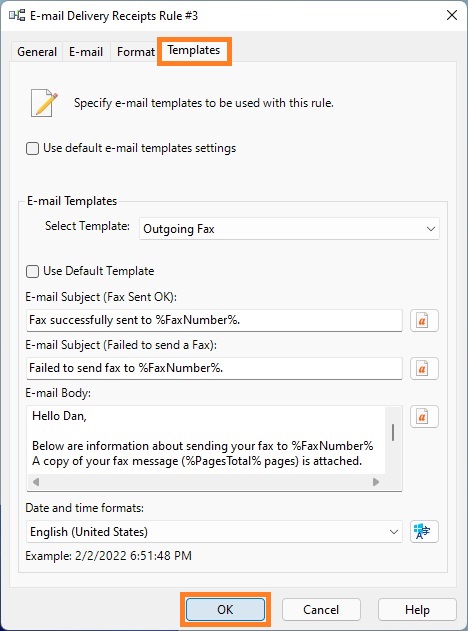Open the Date and time formats dropdown
The width and height of the screenshot is (468, 631).
pyautogui.click(x=214, y=532)
